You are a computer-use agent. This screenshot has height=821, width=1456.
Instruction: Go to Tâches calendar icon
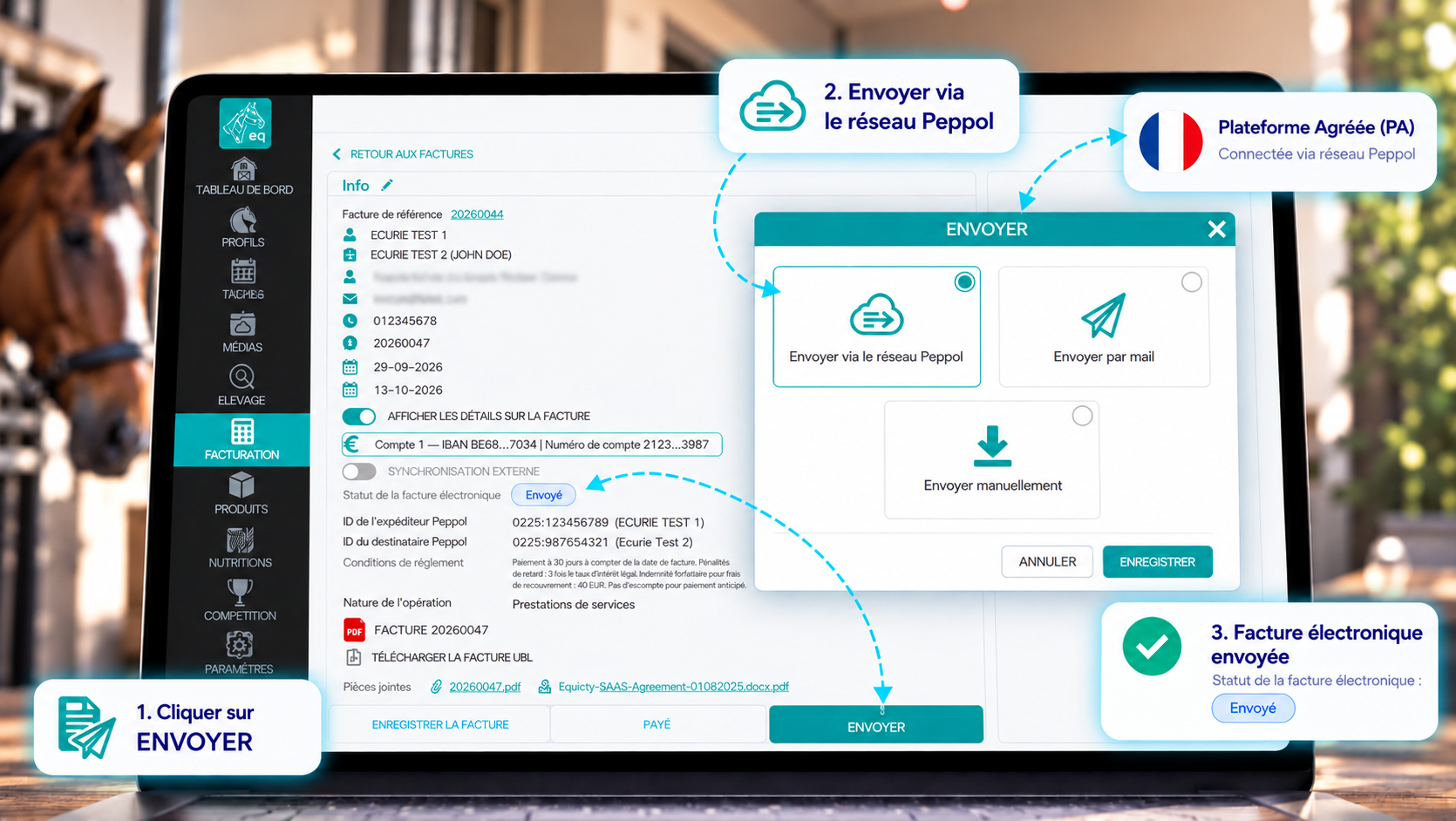(243, 271)
